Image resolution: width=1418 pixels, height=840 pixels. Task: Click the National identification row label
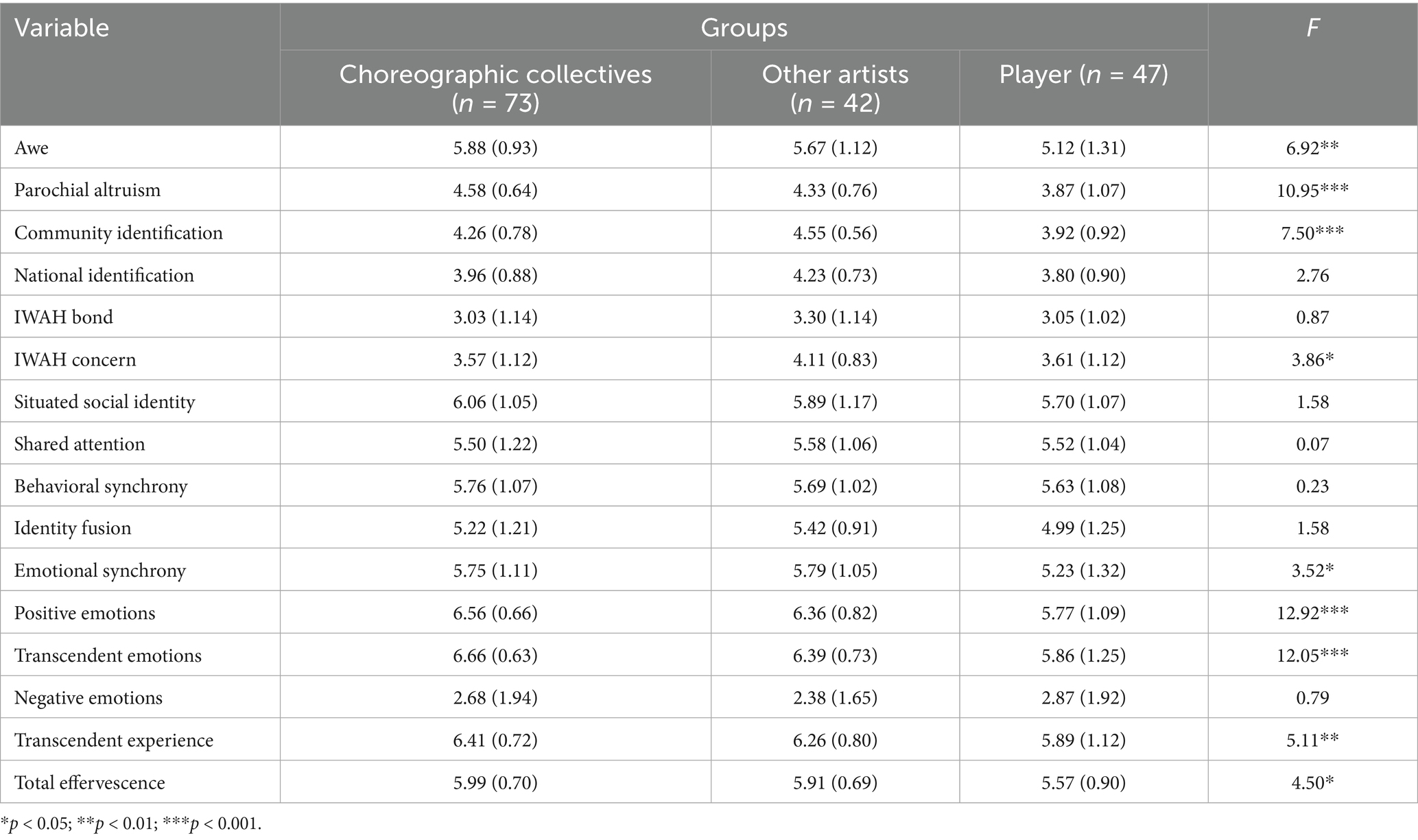pyautogui.click(x=104, y=275)
